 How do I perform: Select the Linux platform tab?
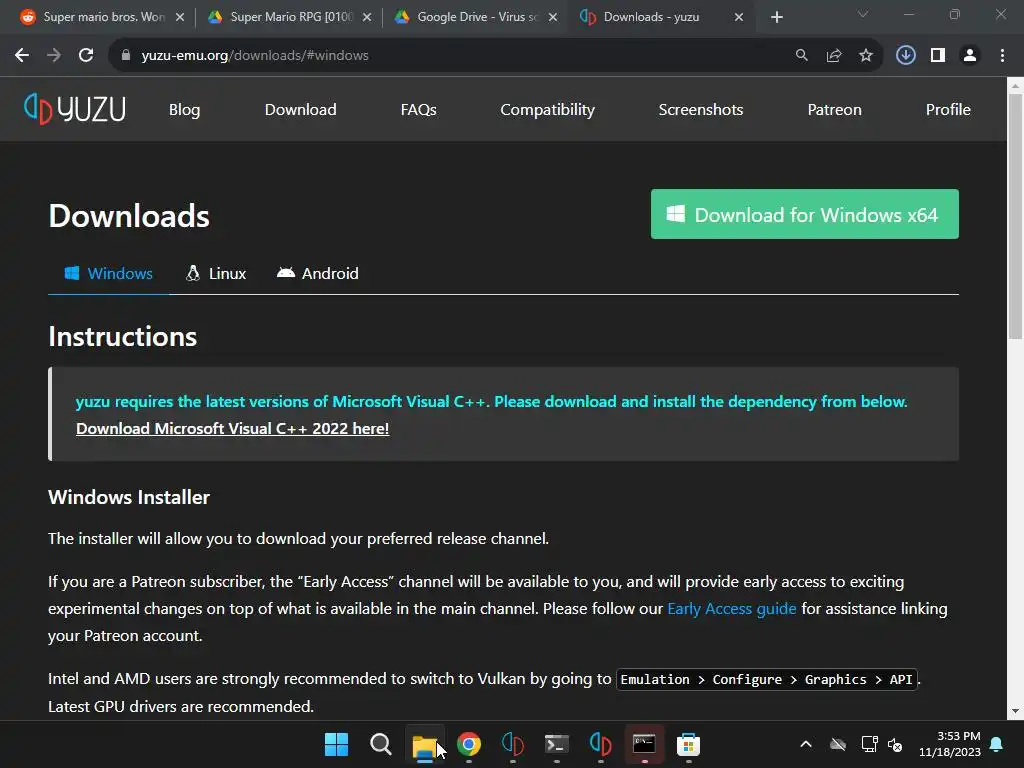coord(216,274)
